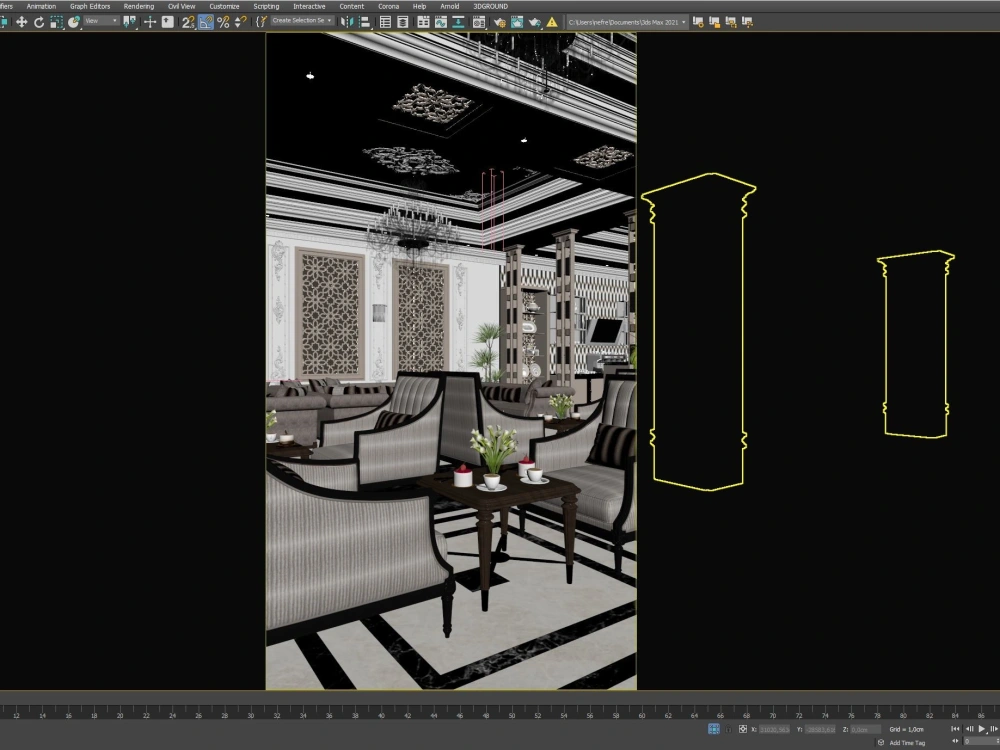Screen dimensions: 1000x750
Task: Click the Y coordinate field
Action: (820, 729)
